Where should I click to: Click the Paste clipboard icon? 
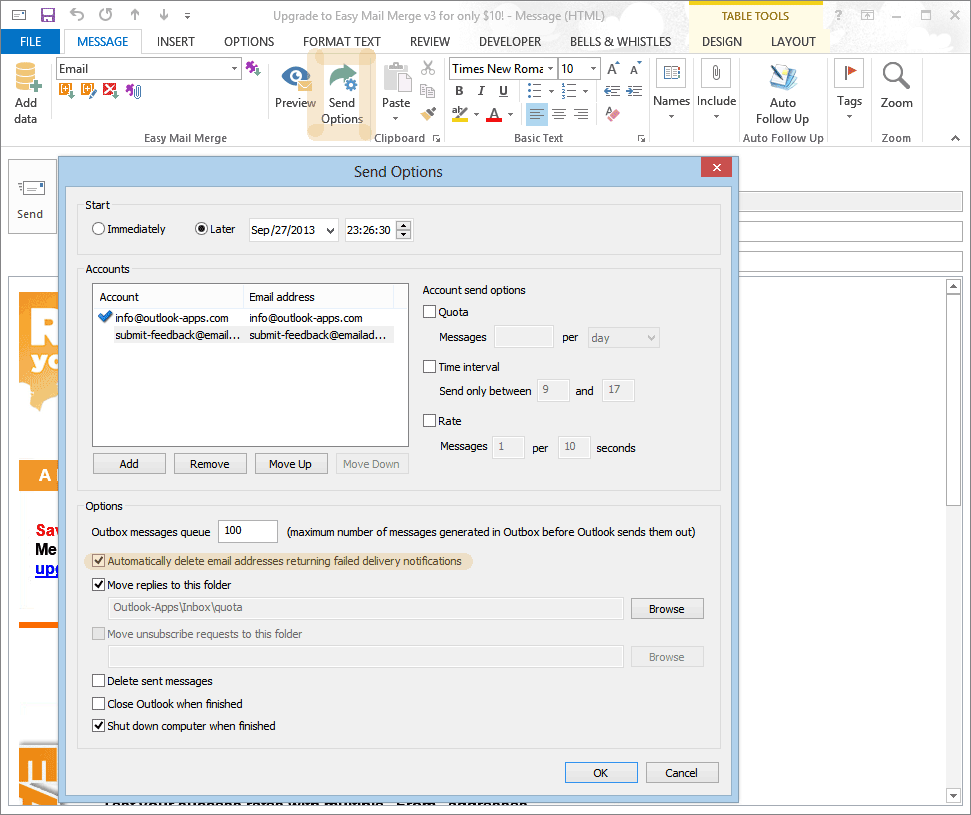pyautogui.click(x=396, y=78)
